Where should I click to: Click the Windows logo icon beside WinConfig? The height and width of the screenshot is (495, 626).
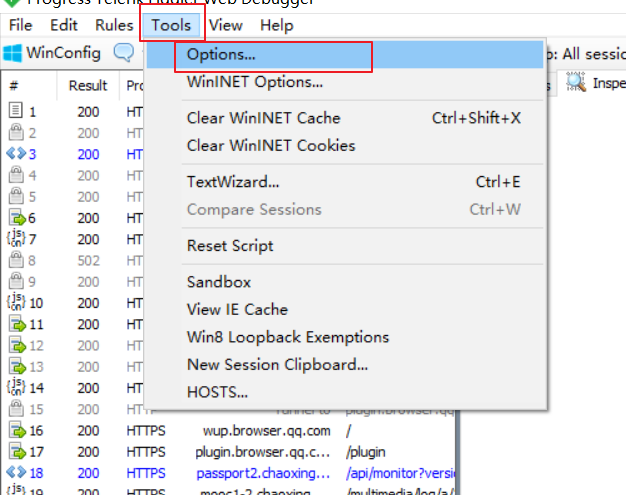coord(12,53)
